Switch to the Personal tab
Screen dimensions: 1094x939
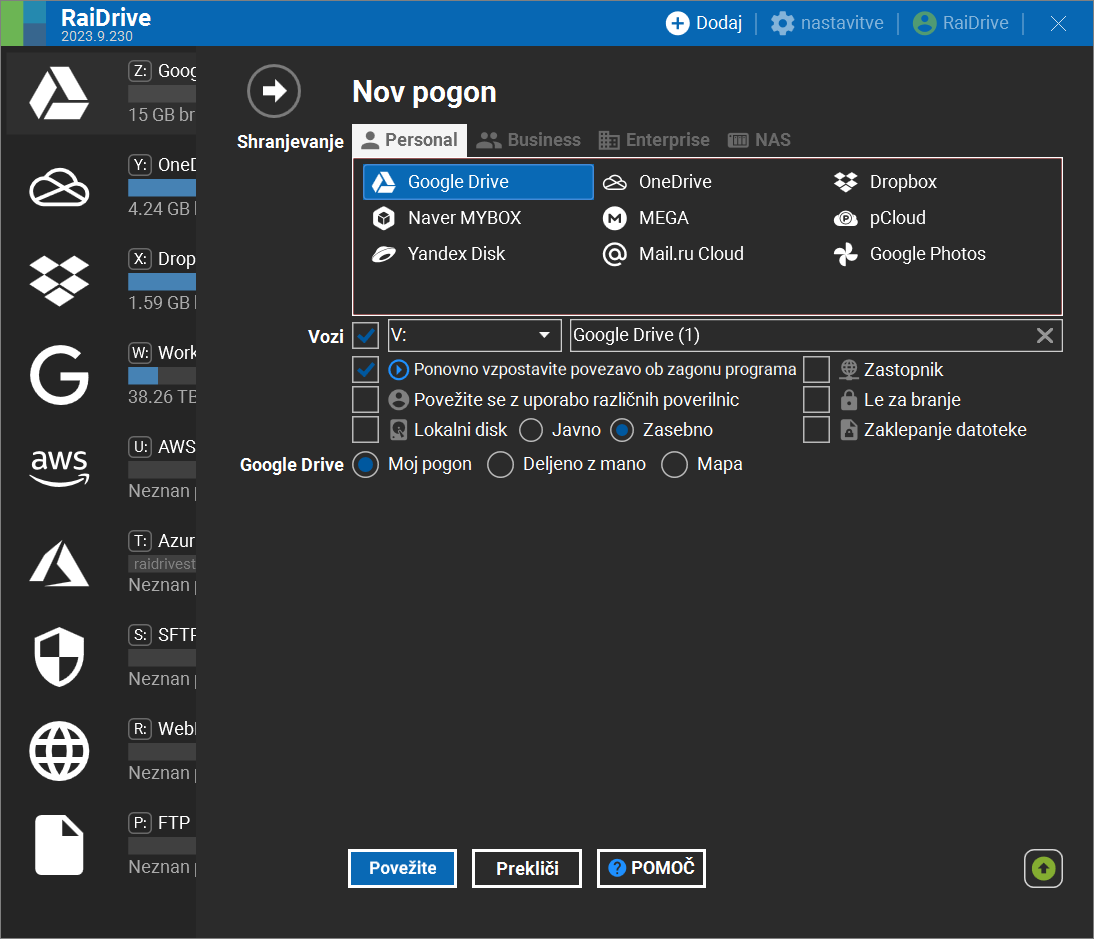pos(410,140)
